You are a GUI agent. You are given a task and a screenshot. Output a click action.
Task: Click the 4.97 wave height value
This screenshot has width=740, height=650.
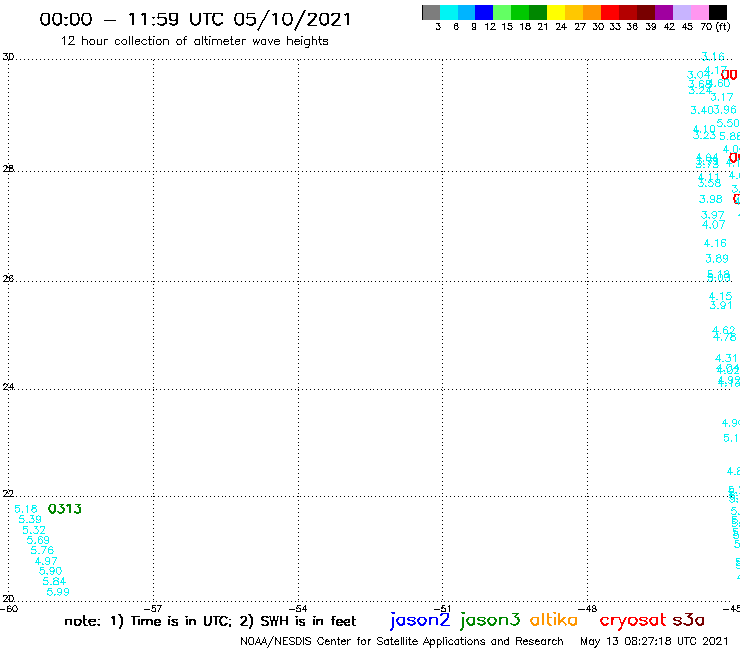[46, 561]
